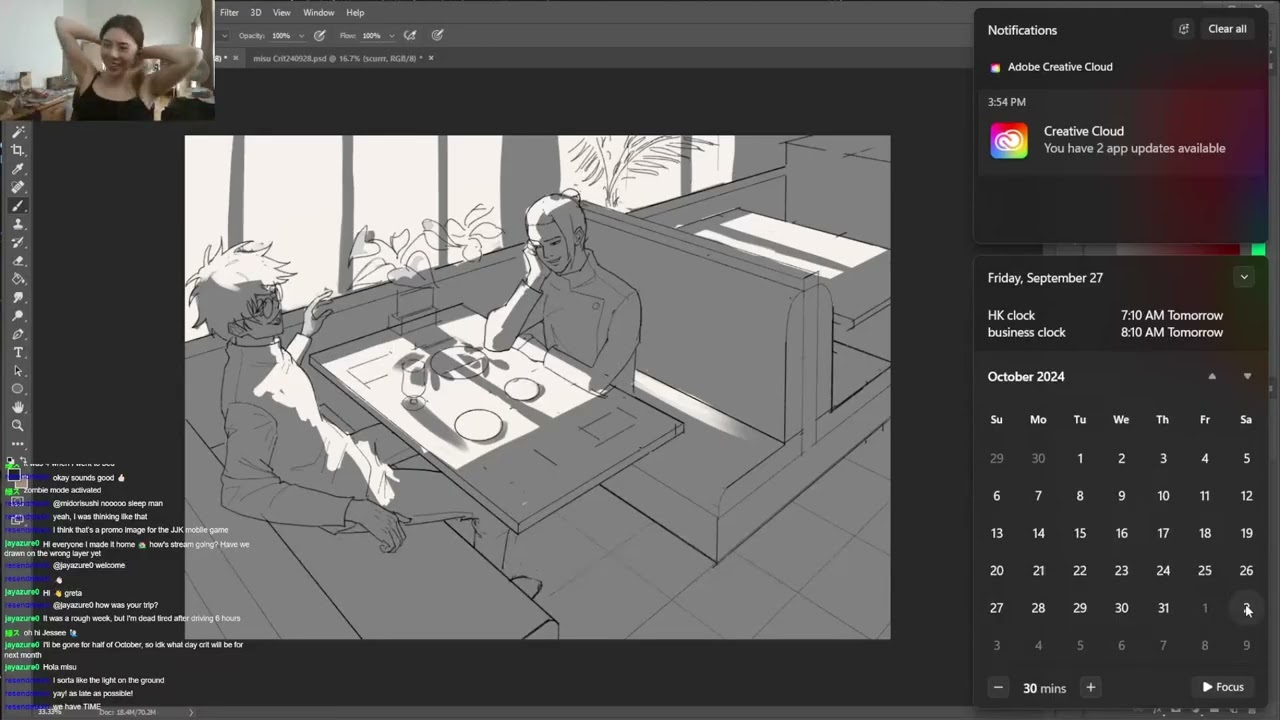Select the Pen tool

point(18,334)
